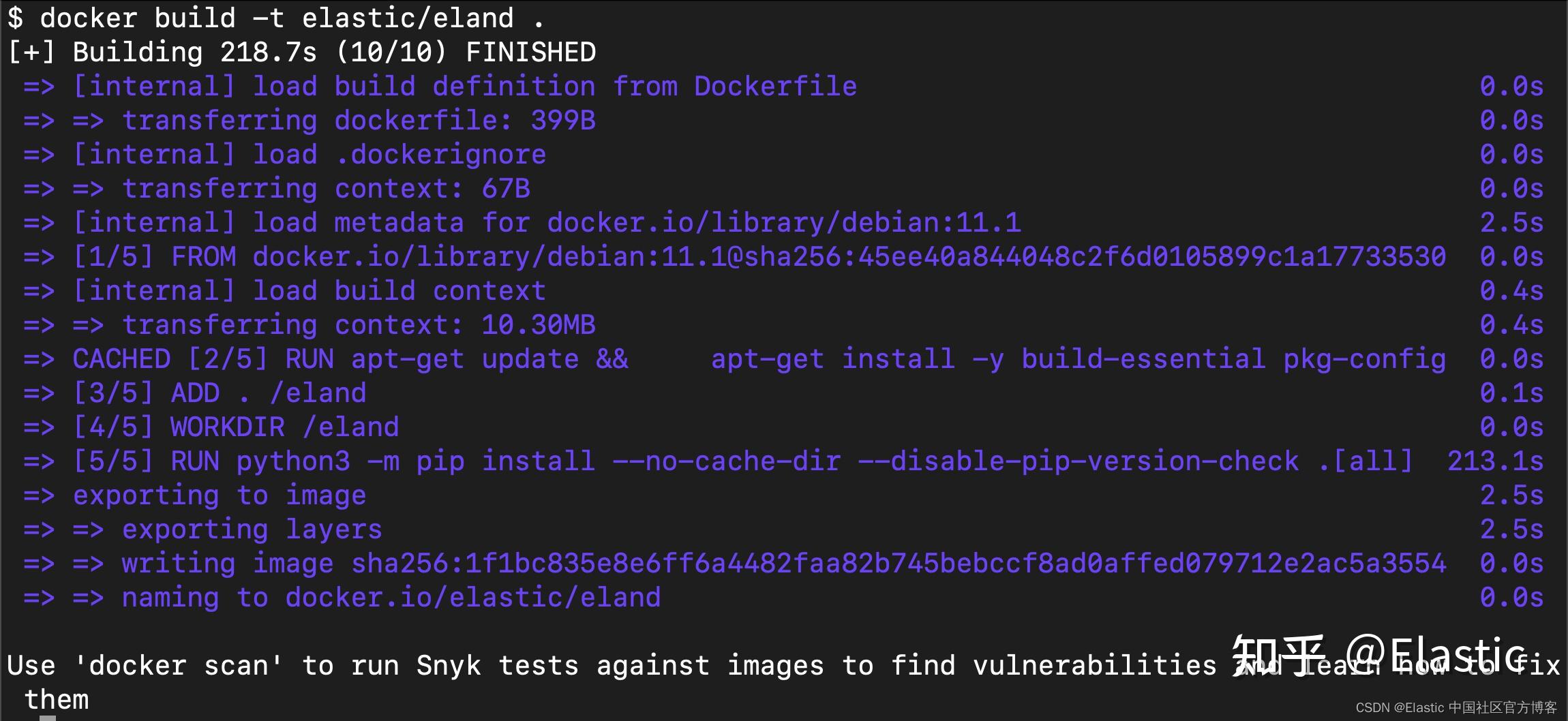Click the load .dockerignore line

tap(309, 155)
